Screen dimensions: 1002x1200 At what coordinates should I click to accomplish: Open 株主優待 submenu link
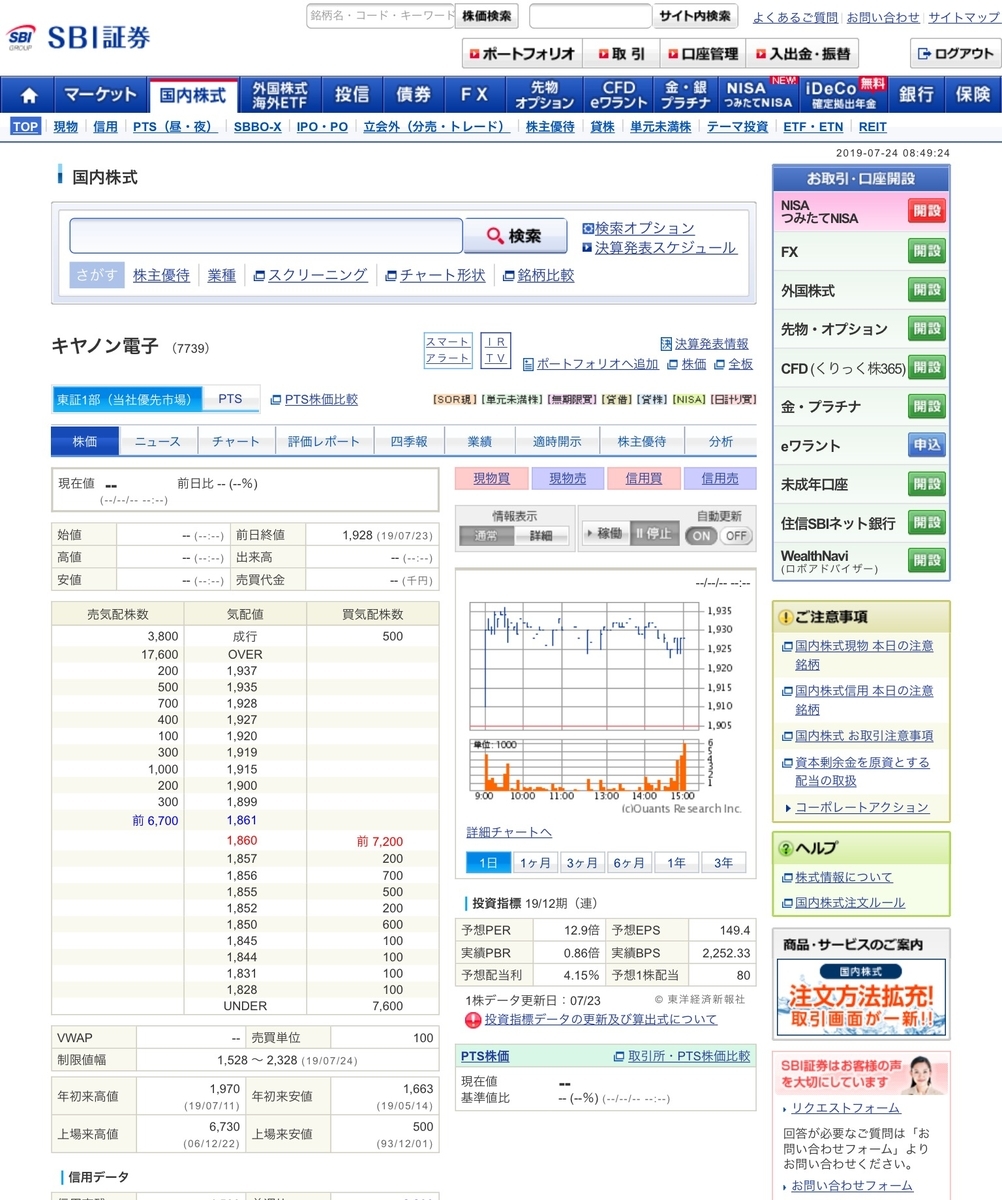coord(550,127)
